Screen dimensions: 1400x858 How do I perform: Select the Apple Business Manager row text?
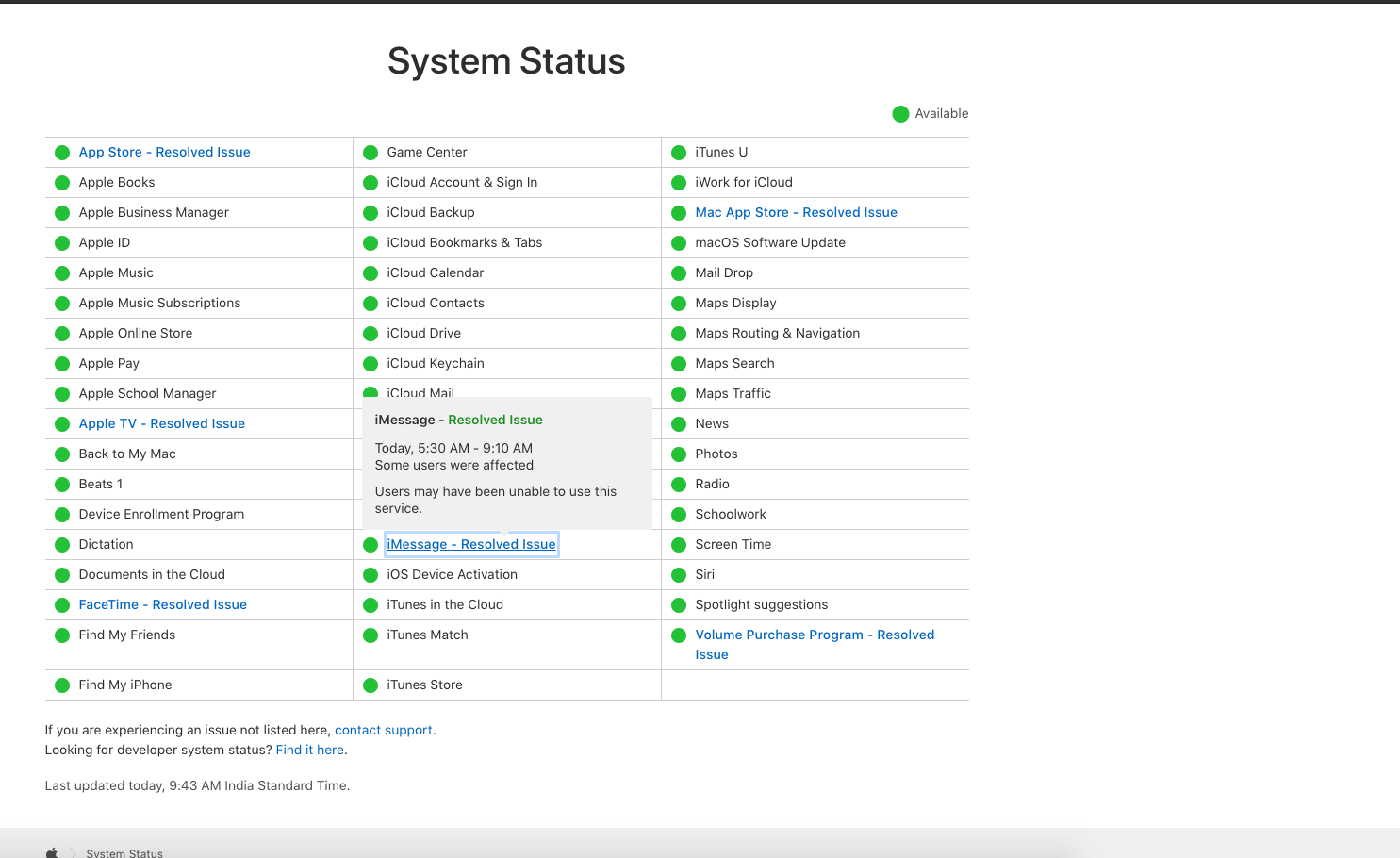point(154,212)
